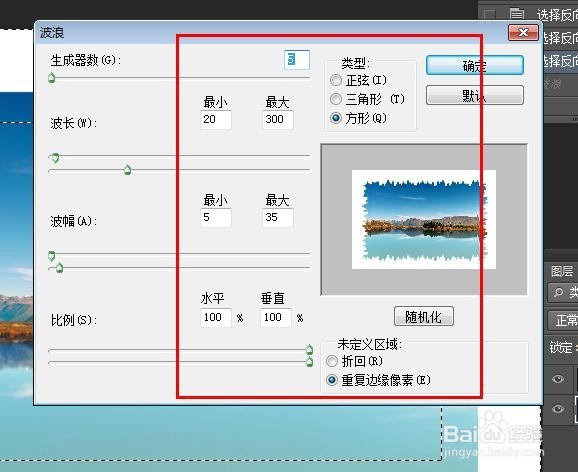Click the wave filter preview image
The image size is (578, 472).
click(x=424, y=219)
